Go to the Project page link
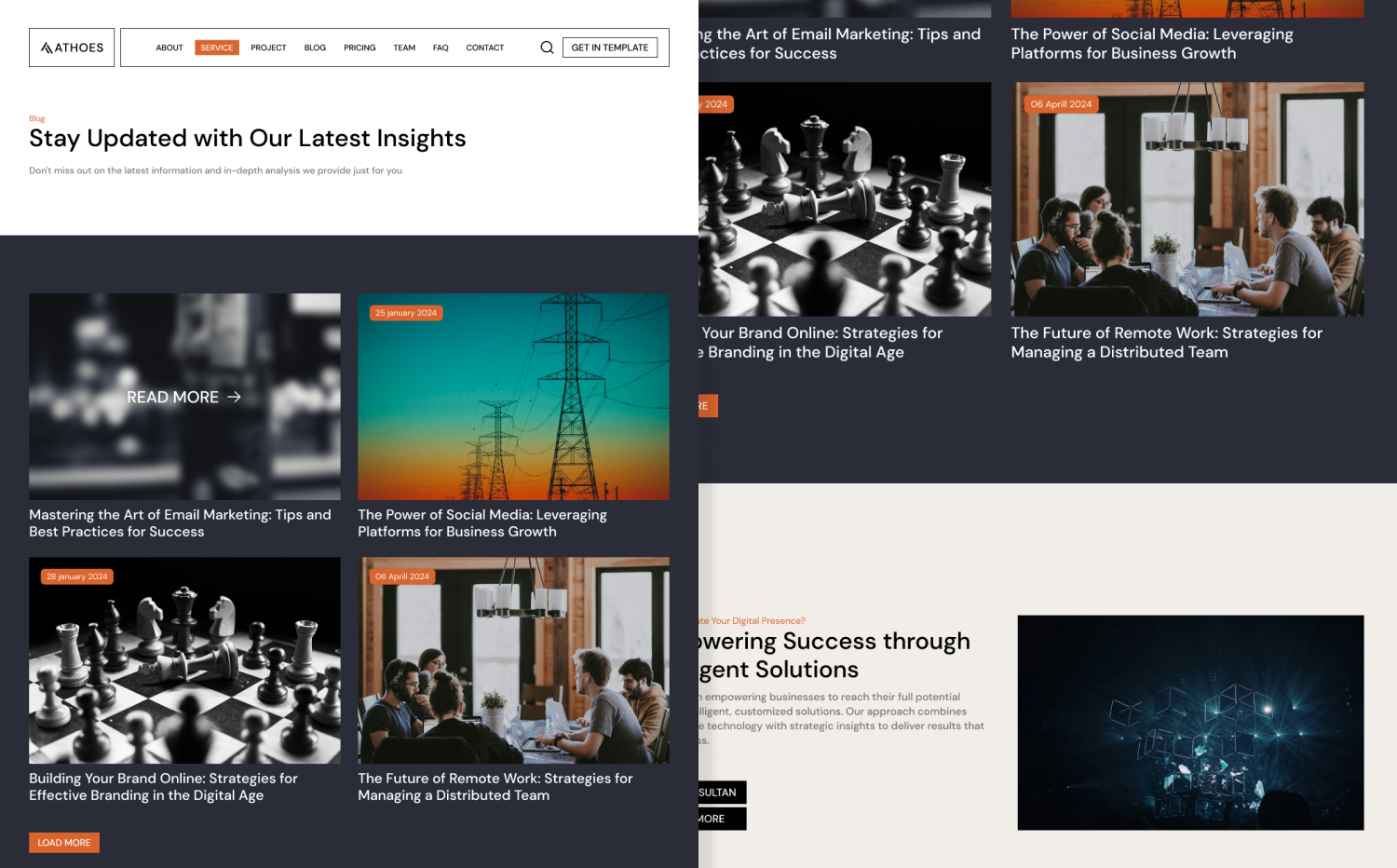 pyautogui.click(x=268, y=47)
